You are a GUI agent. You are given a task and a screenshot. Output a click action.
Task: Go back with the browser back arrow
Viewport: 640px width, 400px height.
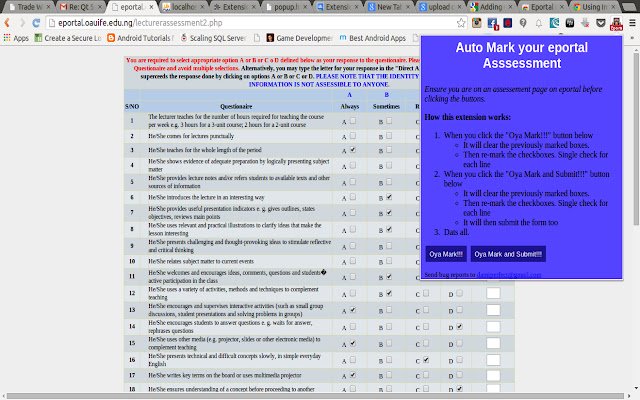point(7,23)
